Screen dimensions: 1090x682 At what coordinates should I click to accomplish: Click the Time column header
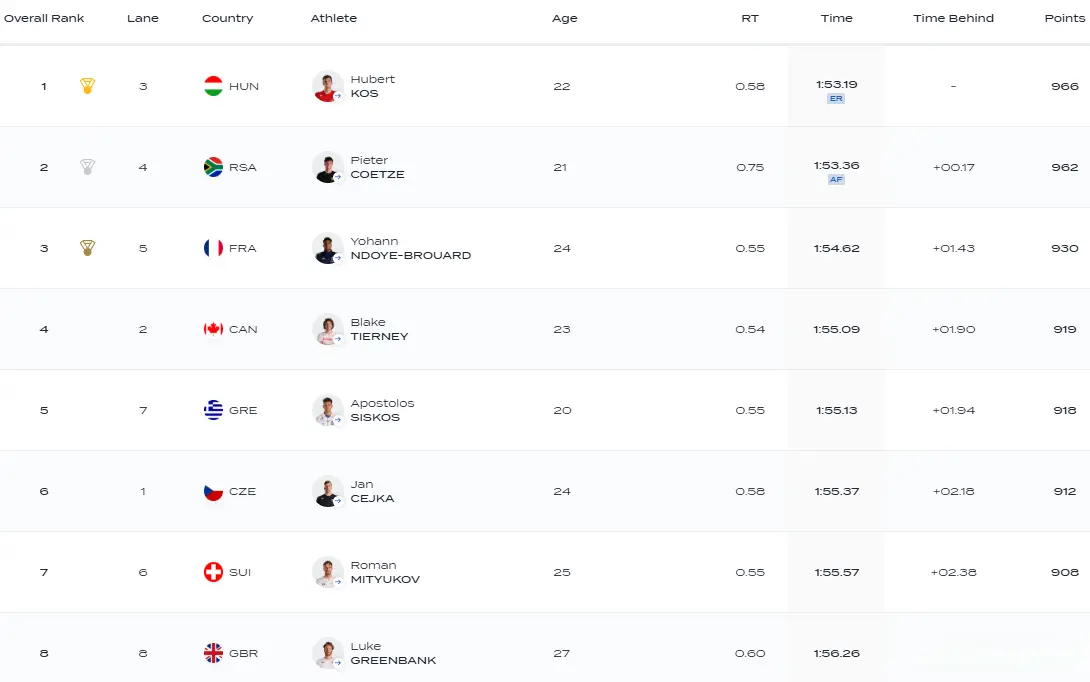(836, 18)
